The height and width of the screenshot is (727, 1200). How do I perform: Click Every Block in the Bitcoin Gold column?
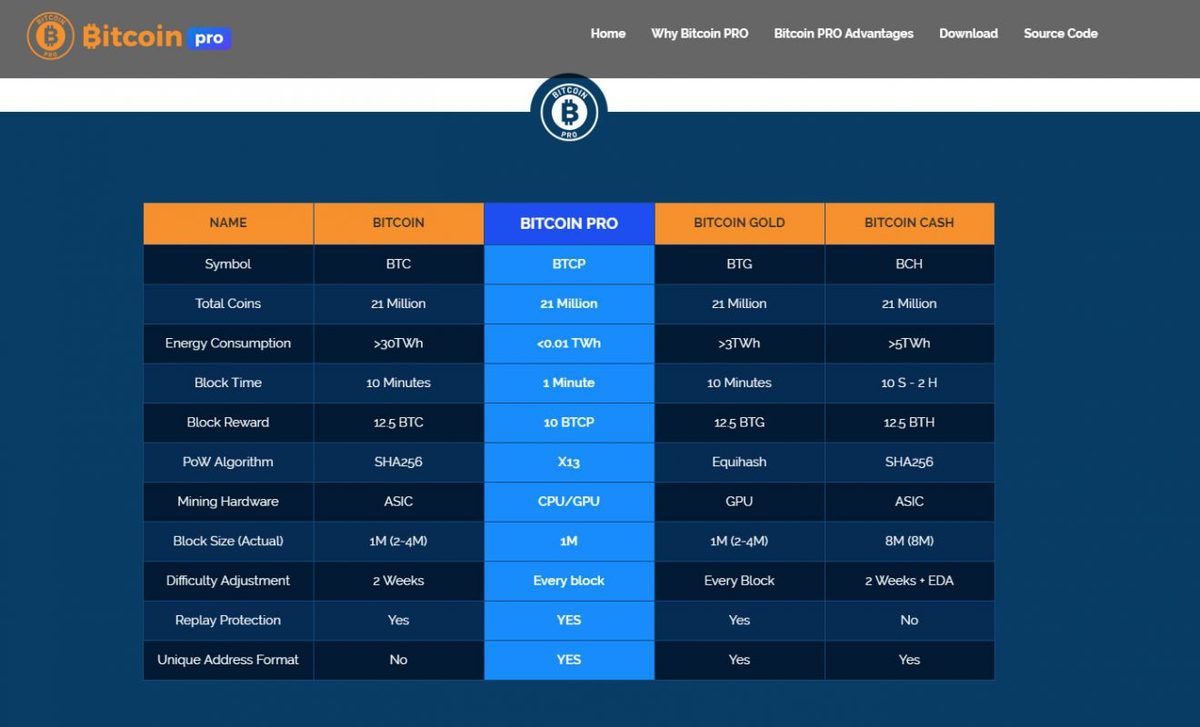point(740,581)
